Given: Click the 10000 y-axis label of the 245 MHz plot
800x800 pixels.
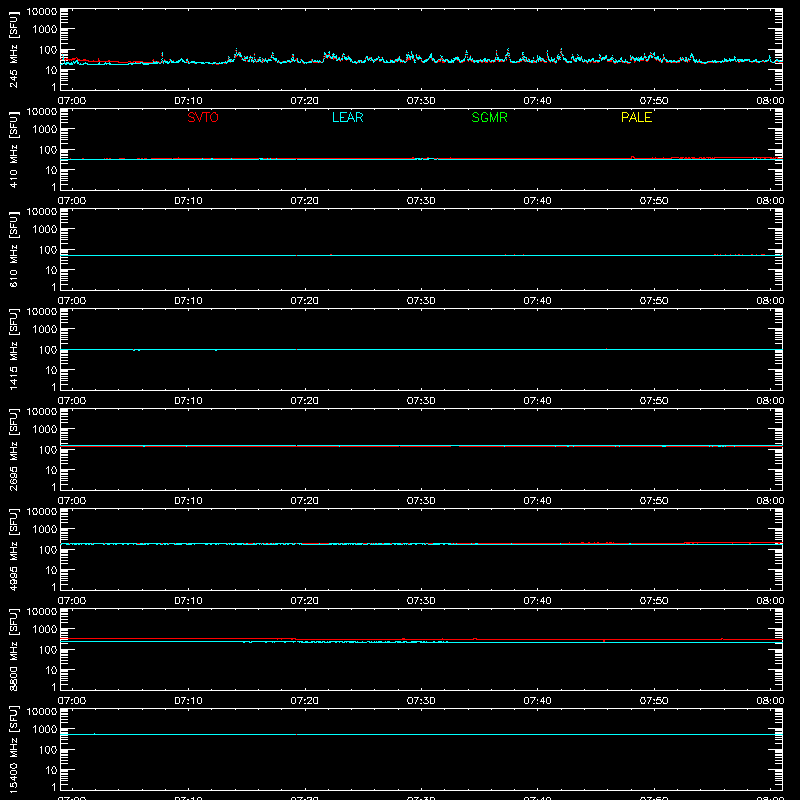Looking at the screenshot, I should (x=42, y=12).
